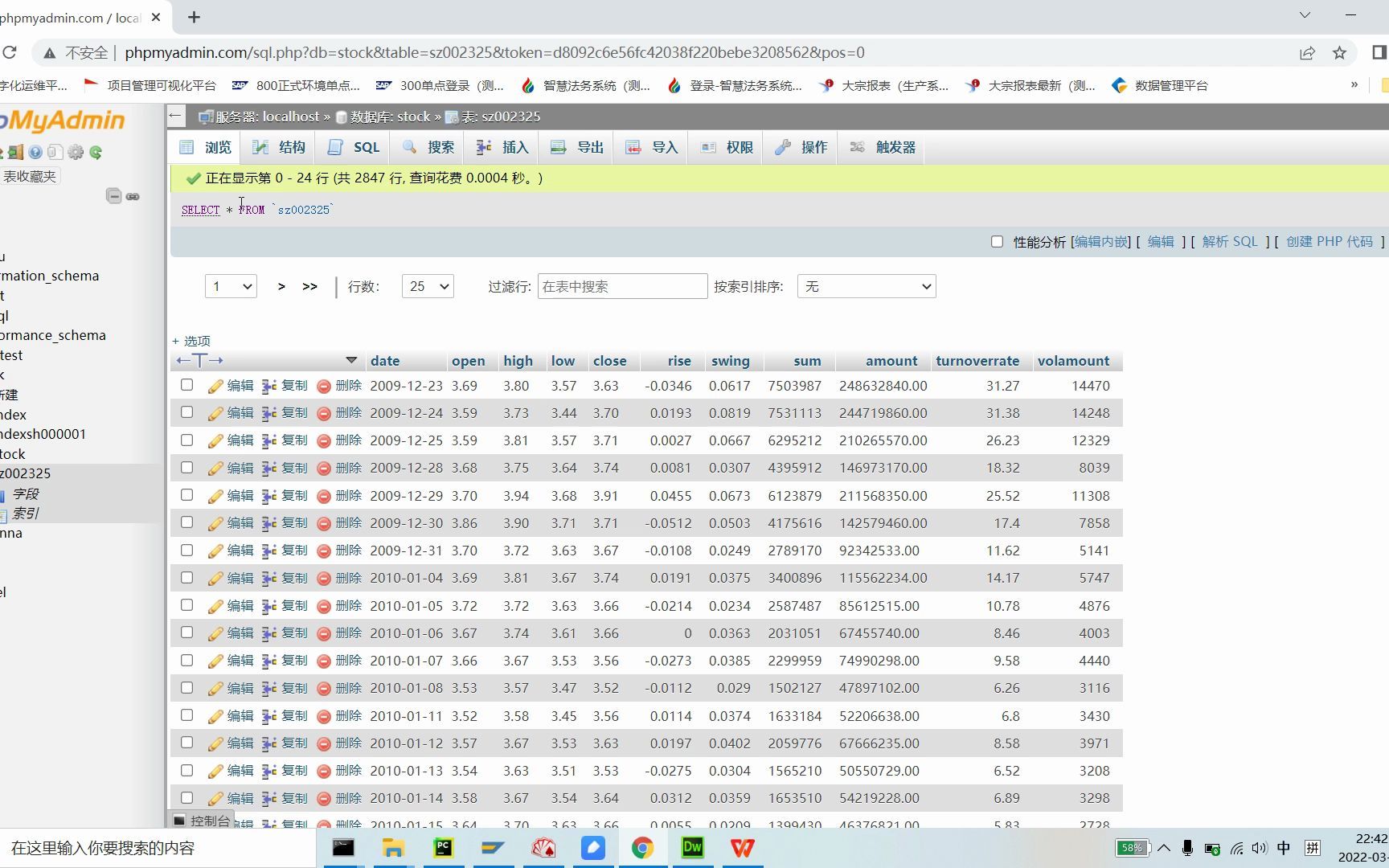Click 编辑 on the 2009-12-25 row
Screen dimensions: 1389x868
[239, 440]
